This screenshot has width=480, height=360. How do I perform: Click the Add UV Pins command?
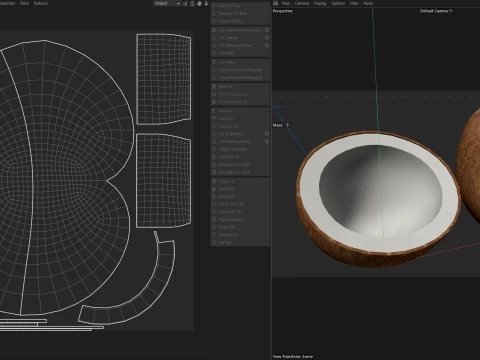[x=240, y=6]
